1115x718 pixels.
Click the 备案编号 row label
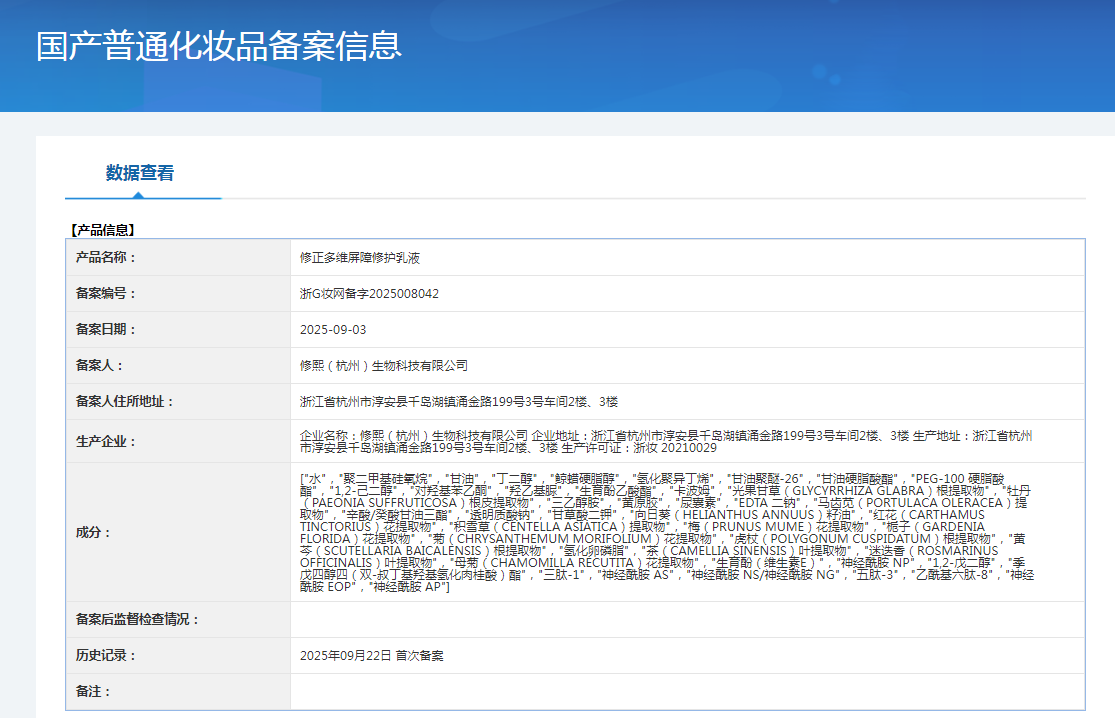[x=106, y=294]
